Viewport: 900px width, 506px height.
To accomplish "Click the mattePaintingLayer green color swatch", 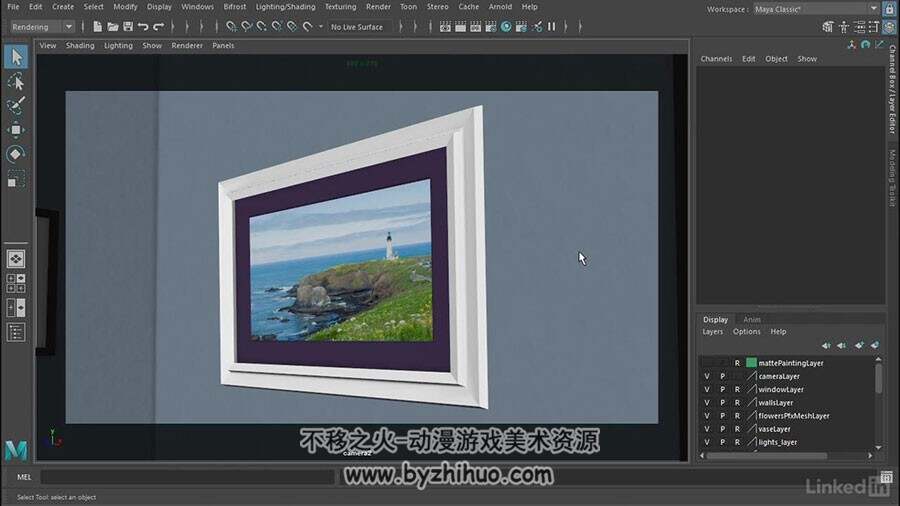I will pos(751,363).
